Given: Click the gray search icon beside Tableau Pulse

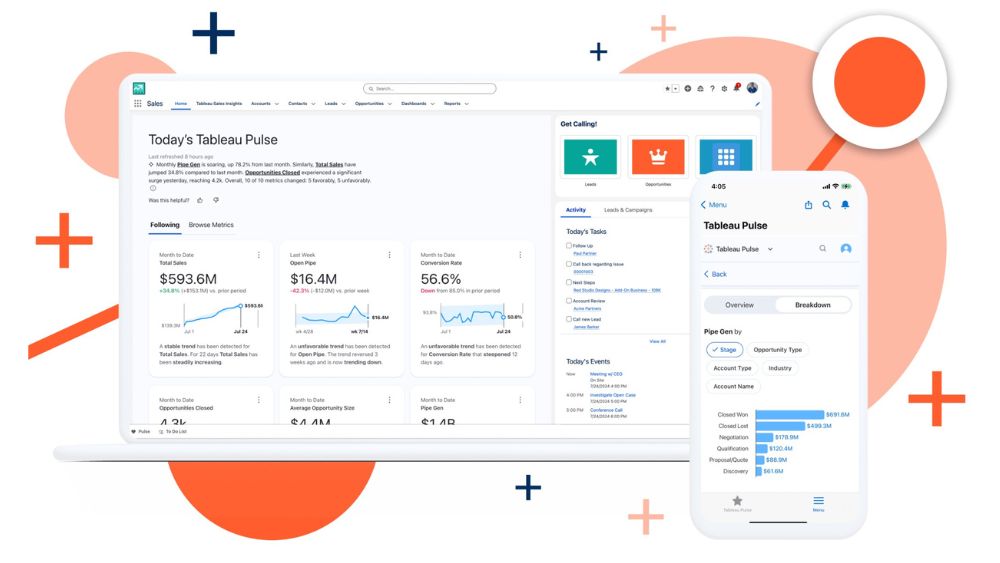Looking at the screenshot, I should pyautogui.click(x=823, y=249).
